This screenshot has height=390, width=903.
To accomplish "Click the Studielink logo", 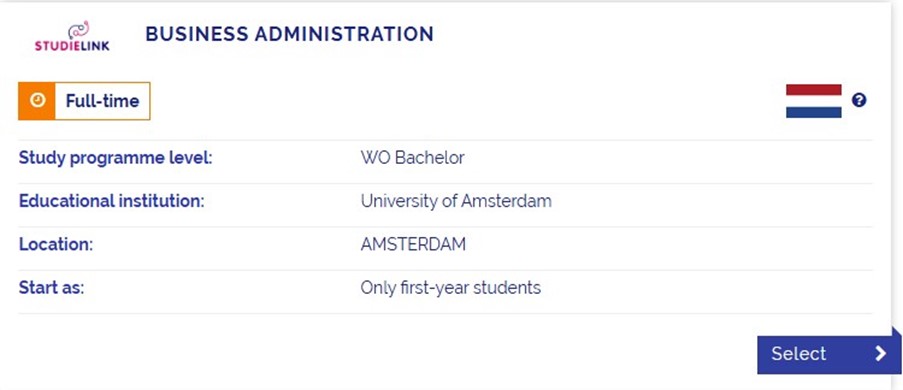I will [72, 36].
